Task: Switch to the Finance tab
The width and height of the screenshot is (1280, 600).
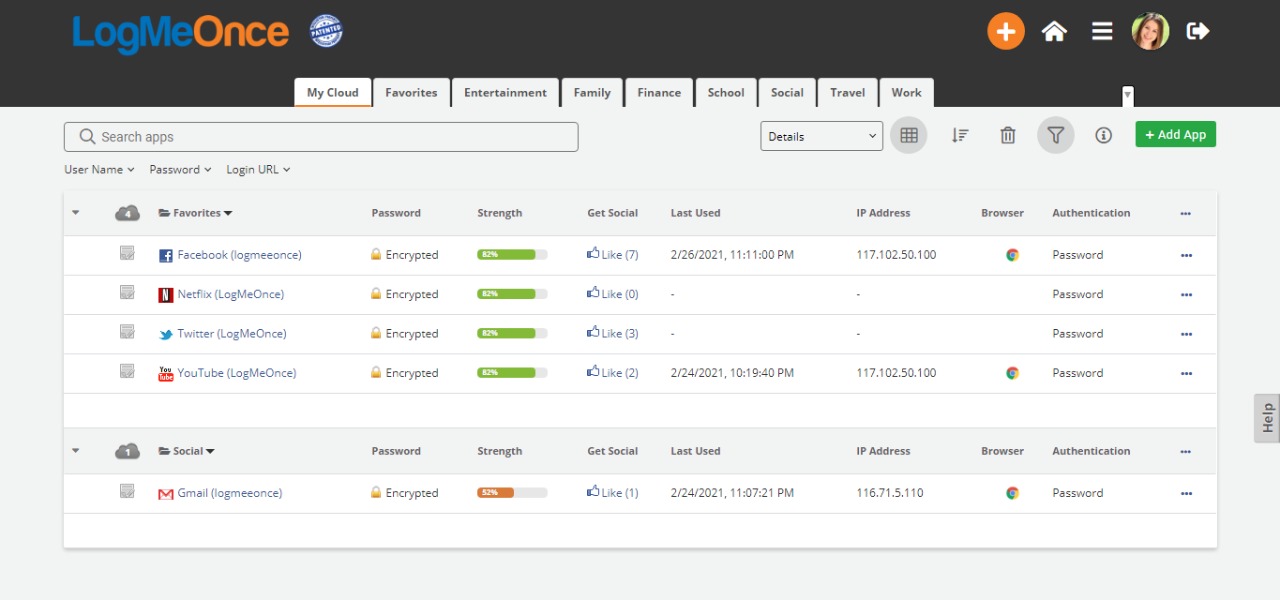Action: pyautogui.click(x=659, y=92)
